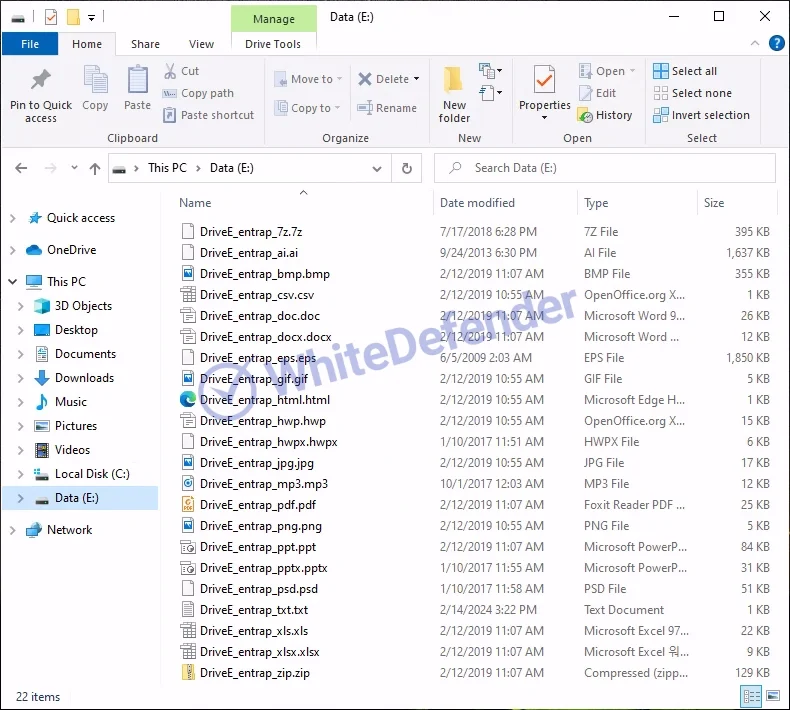Click the New folder icon
The width and height of the screenshot is (790, 710).
pyautogui.click(x=454, y=81)
